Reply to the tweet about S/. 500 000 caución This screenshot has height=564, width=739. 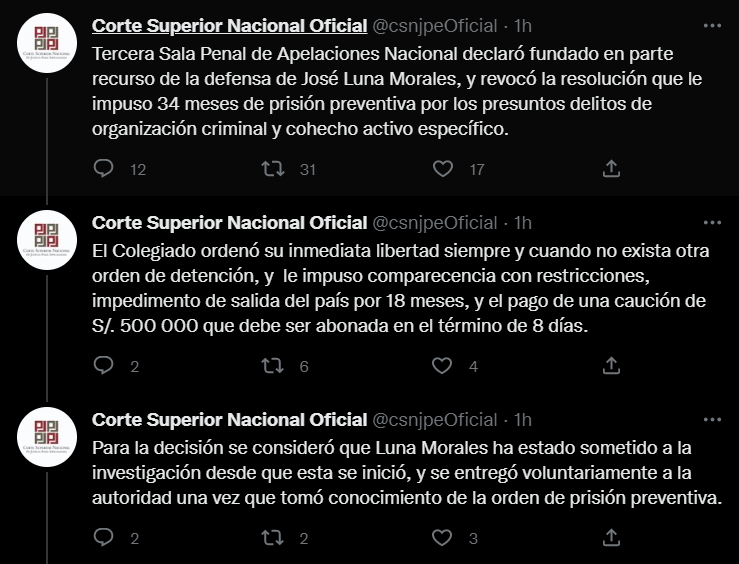click(x=104, y=366)
